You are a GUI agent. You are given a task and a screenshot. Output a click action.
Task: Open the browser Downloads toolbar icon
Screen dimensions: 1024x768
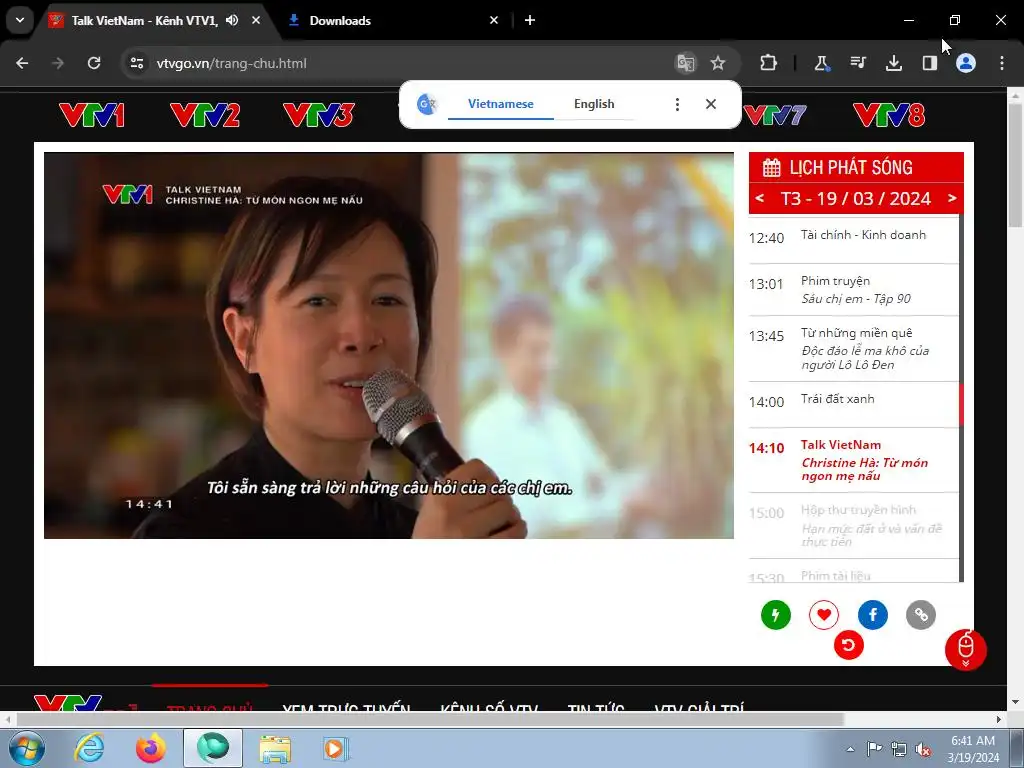(x=893, y=63)
